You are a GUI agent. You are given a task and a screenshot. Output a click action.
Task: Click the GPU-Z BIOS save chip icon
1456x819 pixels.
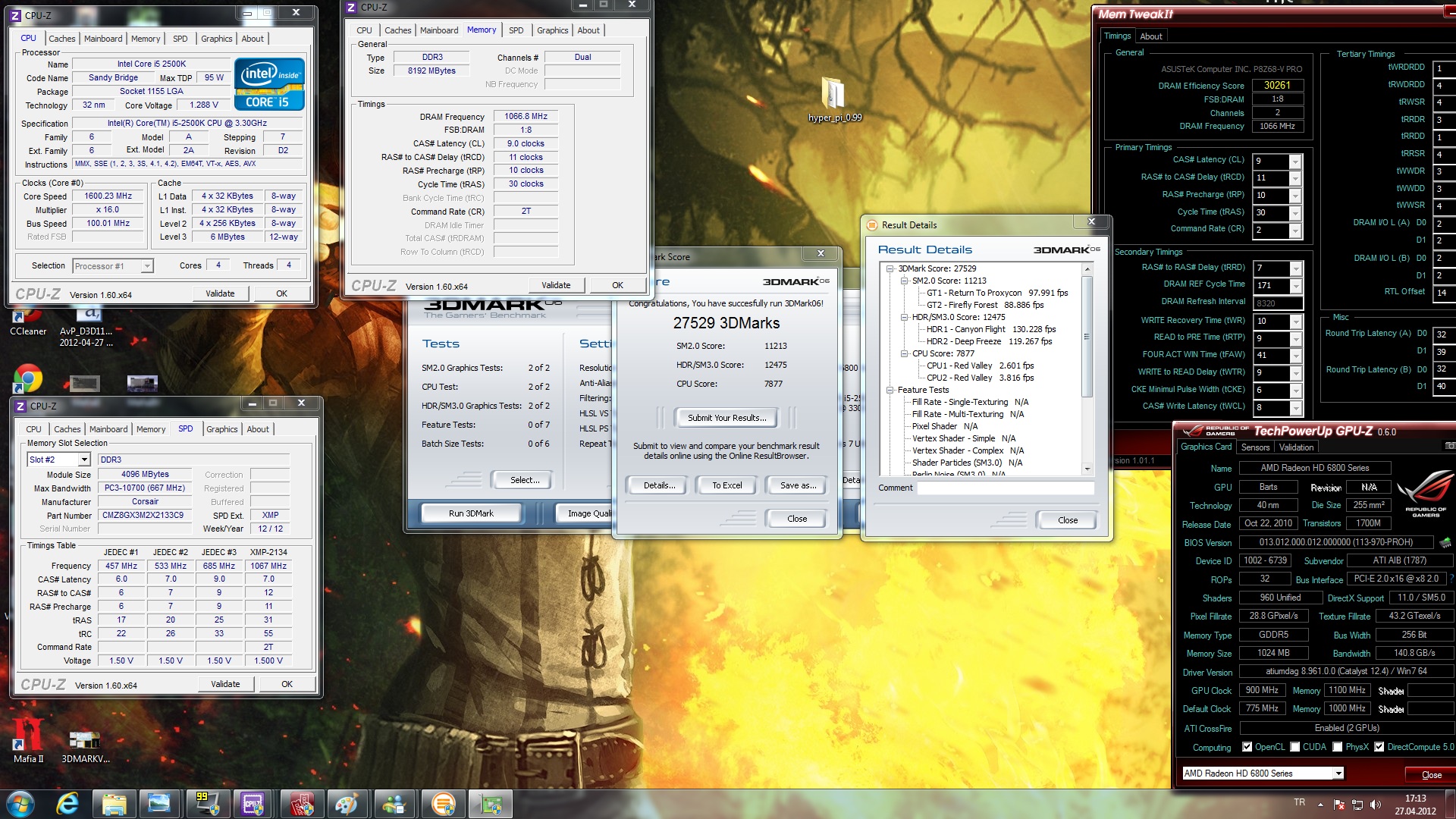click(1445, 543)
